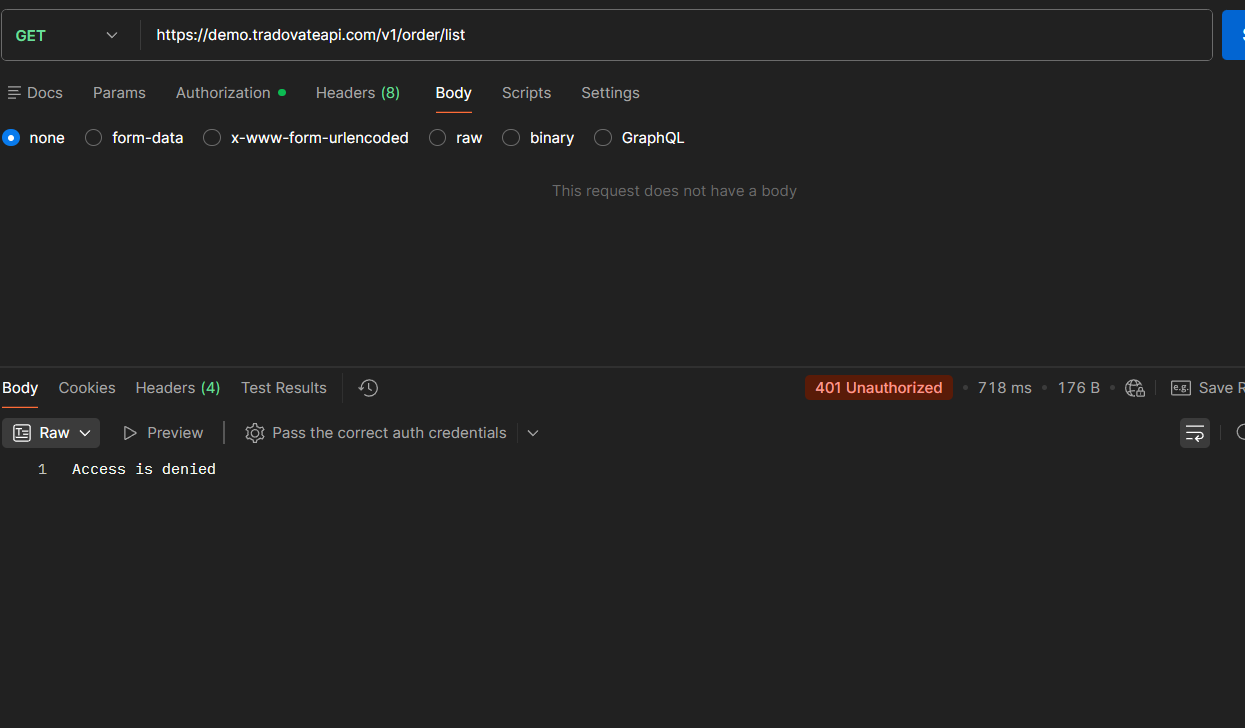Open the GET method dropdown
The height and width of the screenshot is (728, 1245).
[x=67, y=35]
